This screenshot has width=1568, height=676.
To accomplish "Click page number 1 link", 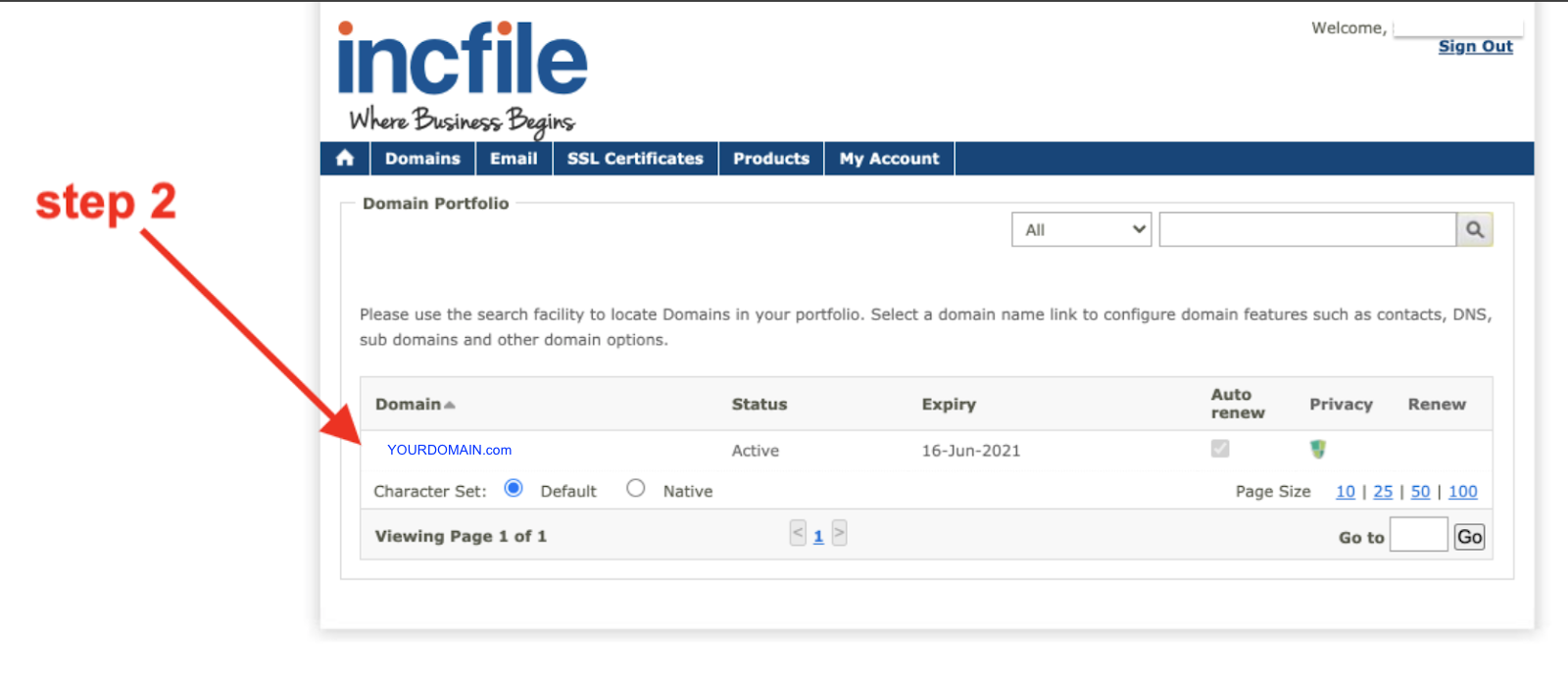I will (x=818, y=536).
